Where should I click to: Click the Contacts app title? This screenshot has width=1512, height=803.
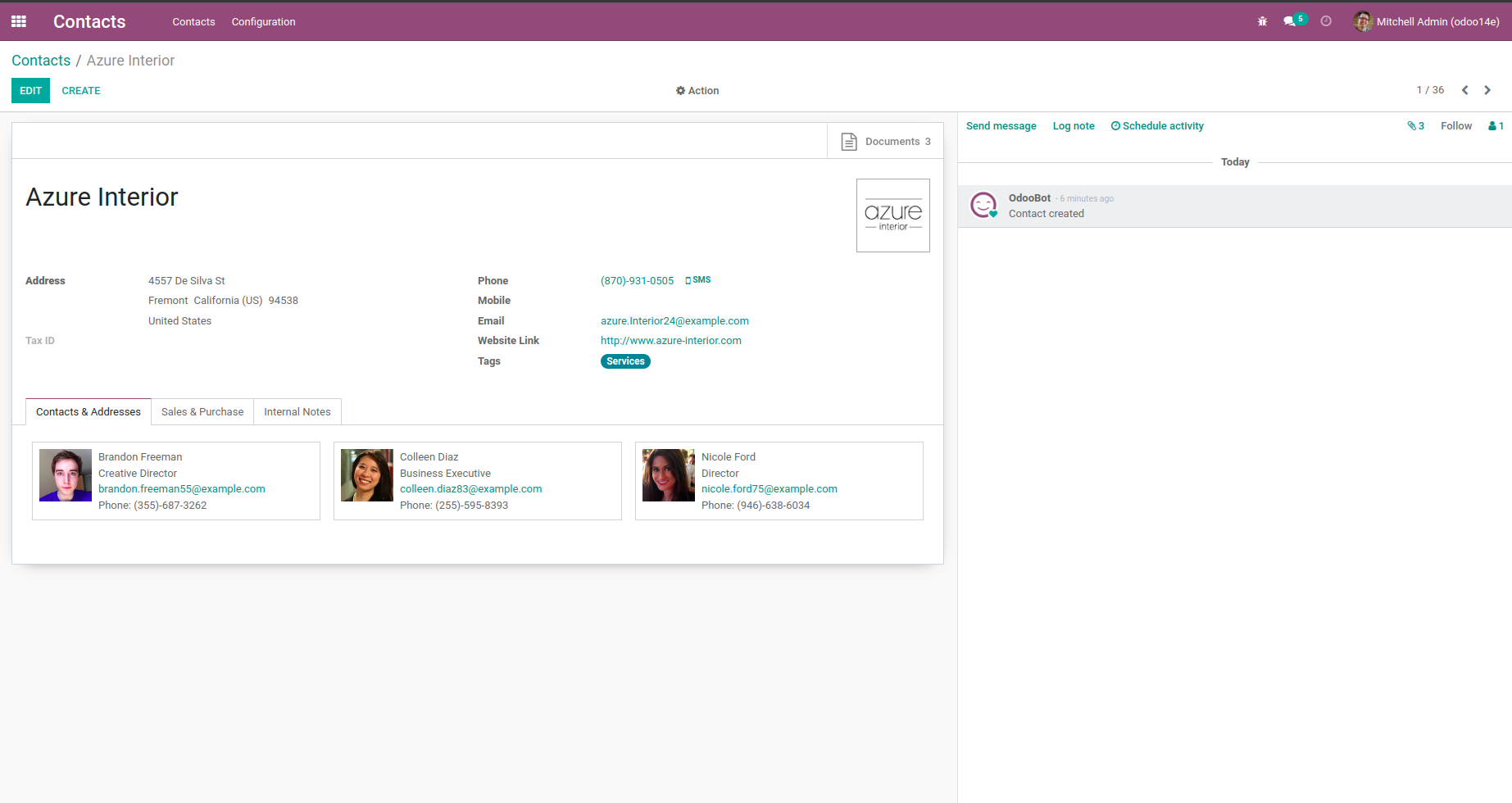coord(89,22)
